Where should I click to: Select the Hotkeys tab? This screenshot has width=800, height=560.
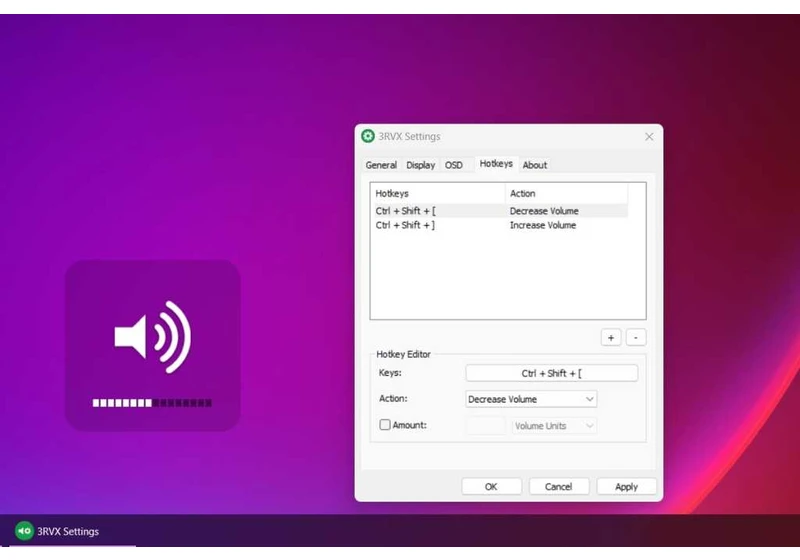[496, 164]
